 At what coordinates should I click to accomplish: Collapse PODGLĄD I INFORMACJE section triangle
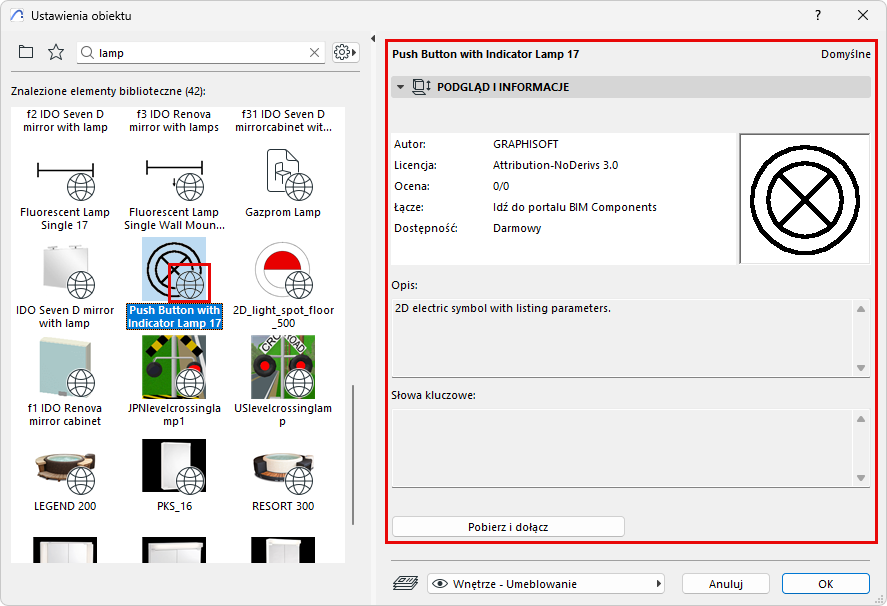point(401,87)
